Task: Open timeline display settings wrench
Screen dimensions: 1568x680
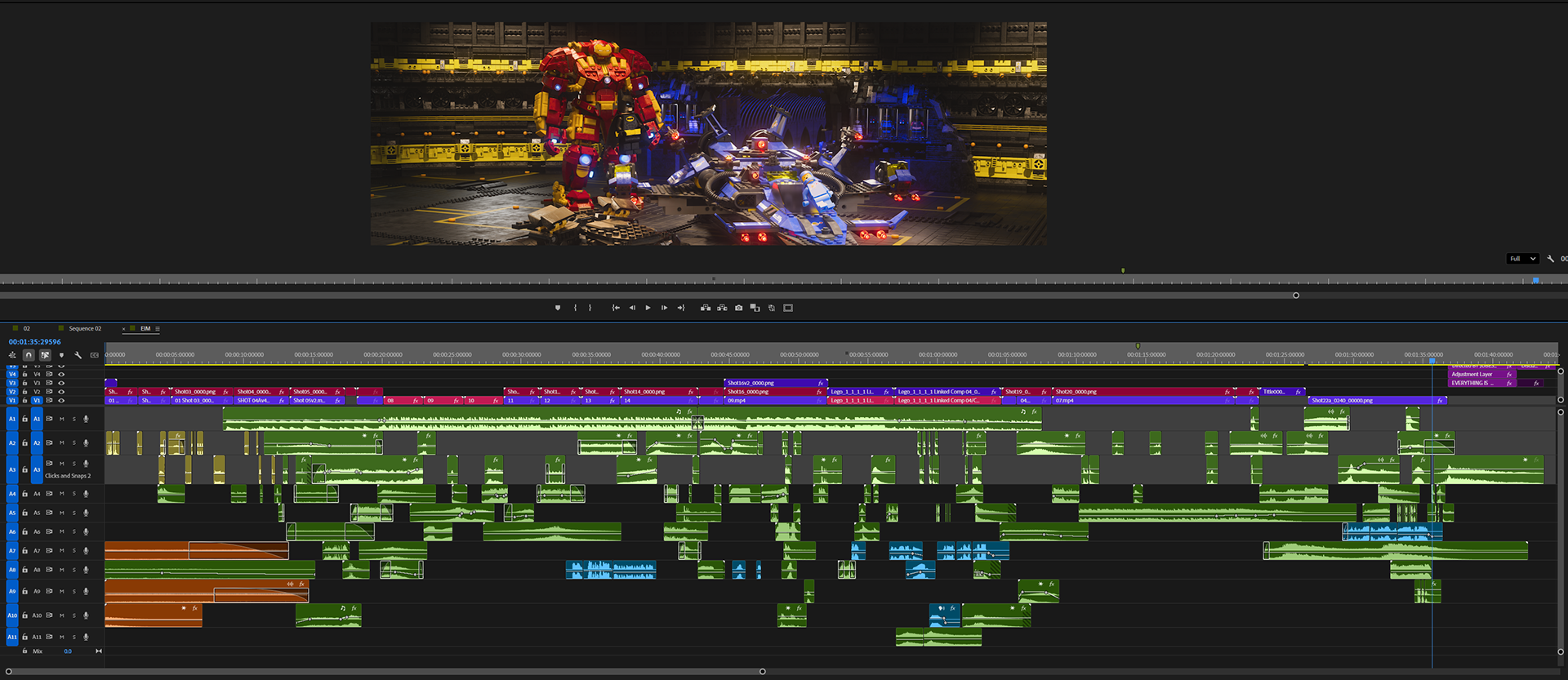Action: pos(78,355)
